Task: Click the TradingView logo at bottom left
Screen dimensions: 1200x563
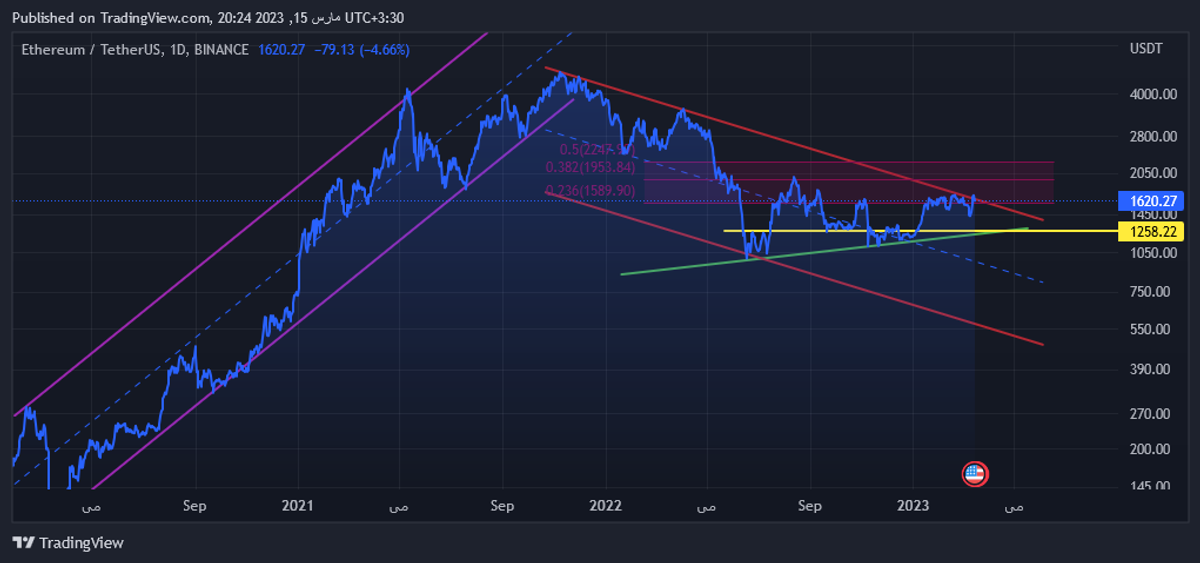Action: coord(68,543)
